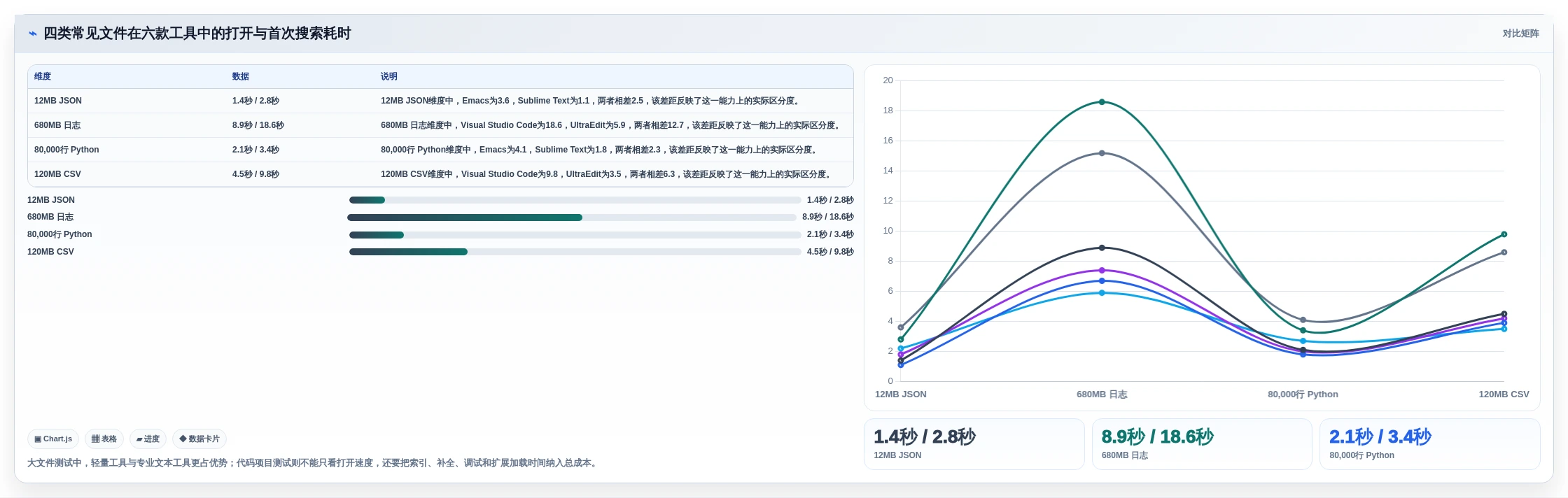Click the 数据 column header
This screenshot has height=498, width=1568.
241,76
